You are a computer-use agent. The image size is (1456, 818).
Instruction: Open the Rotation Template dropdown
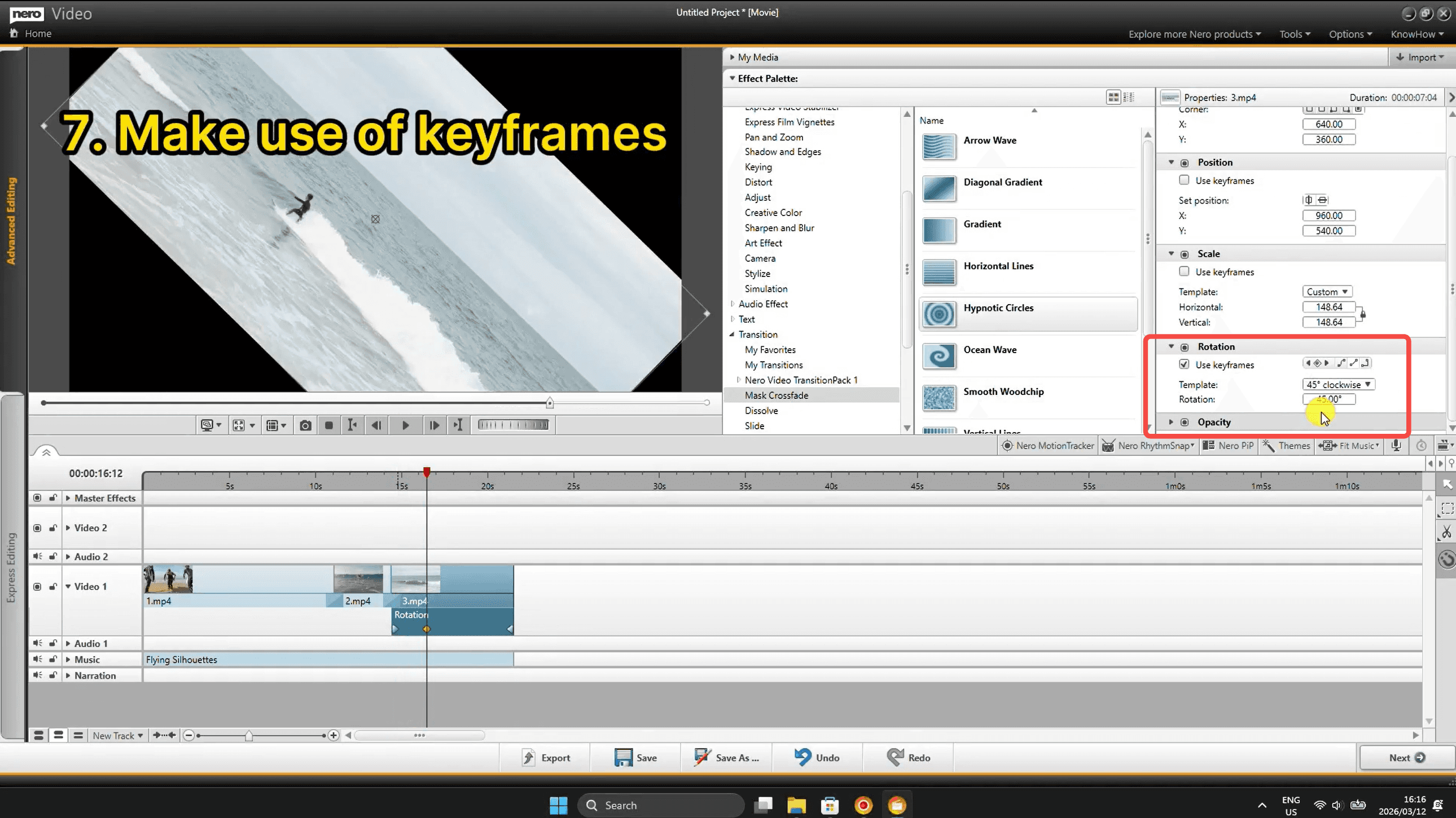tap(1338, 385)
